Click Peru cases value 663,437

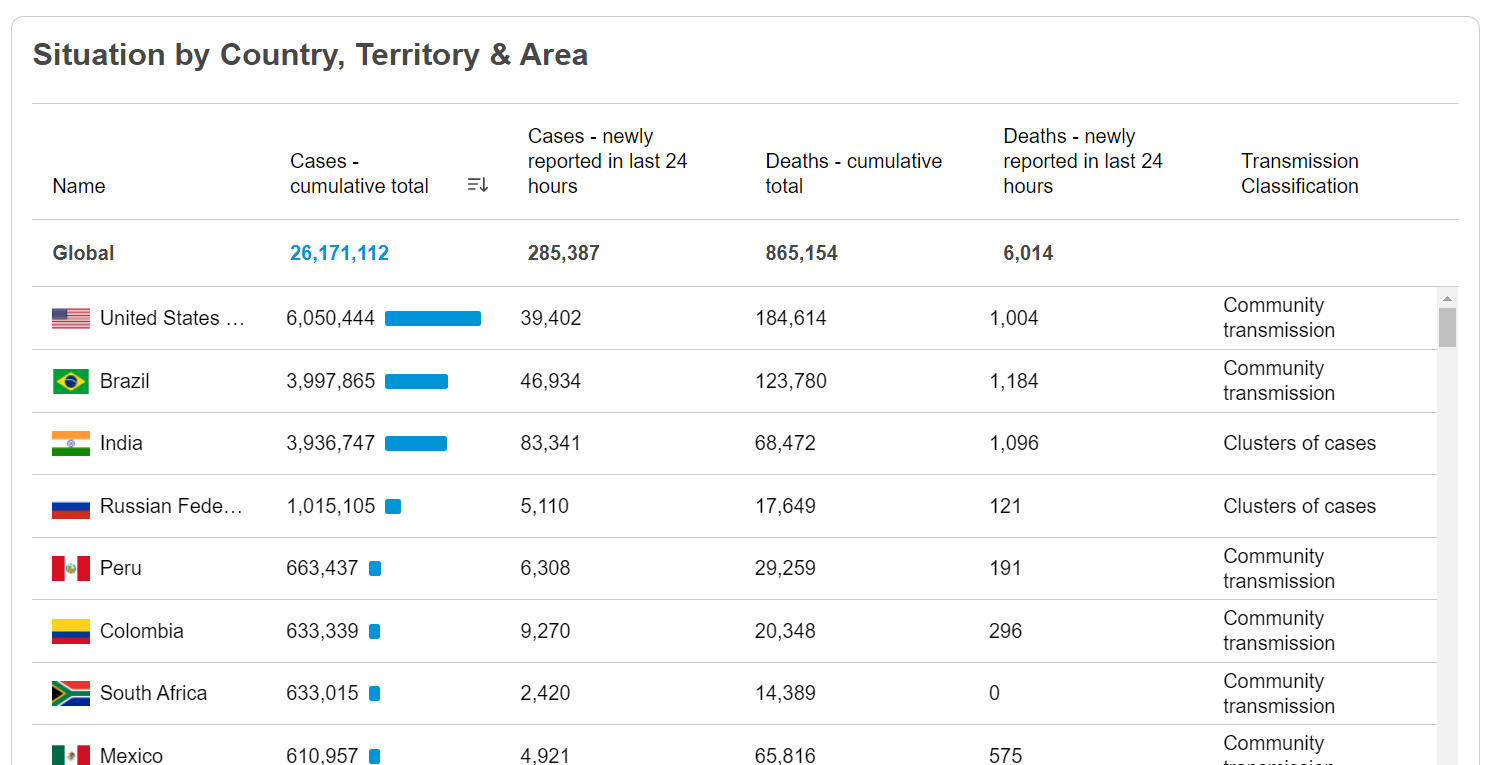322,568
